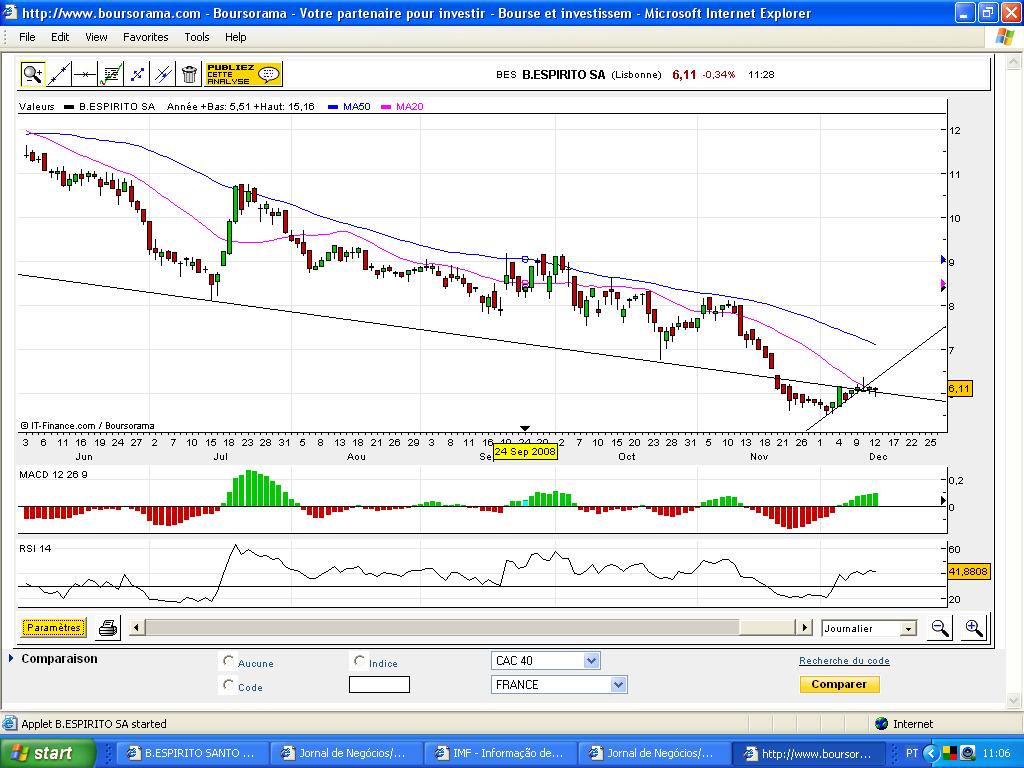Image resolution: width=1024 pixels, height=768 pixels.
Task: Click the 6,11 price axis label
Action: coord(959,389)
